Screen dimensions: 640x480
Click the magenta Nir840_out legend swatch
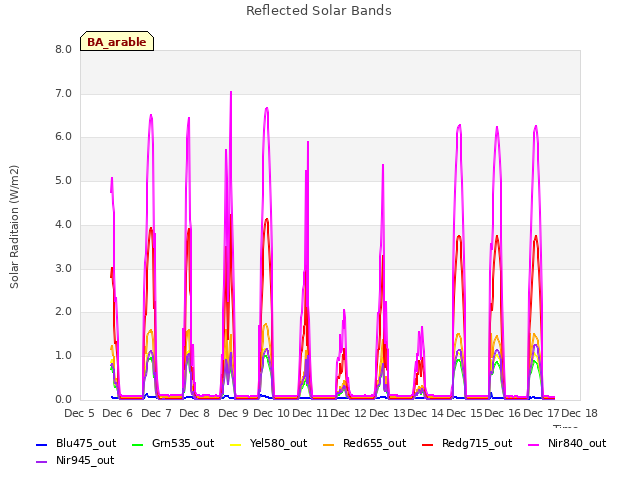(x=533, y=444)
